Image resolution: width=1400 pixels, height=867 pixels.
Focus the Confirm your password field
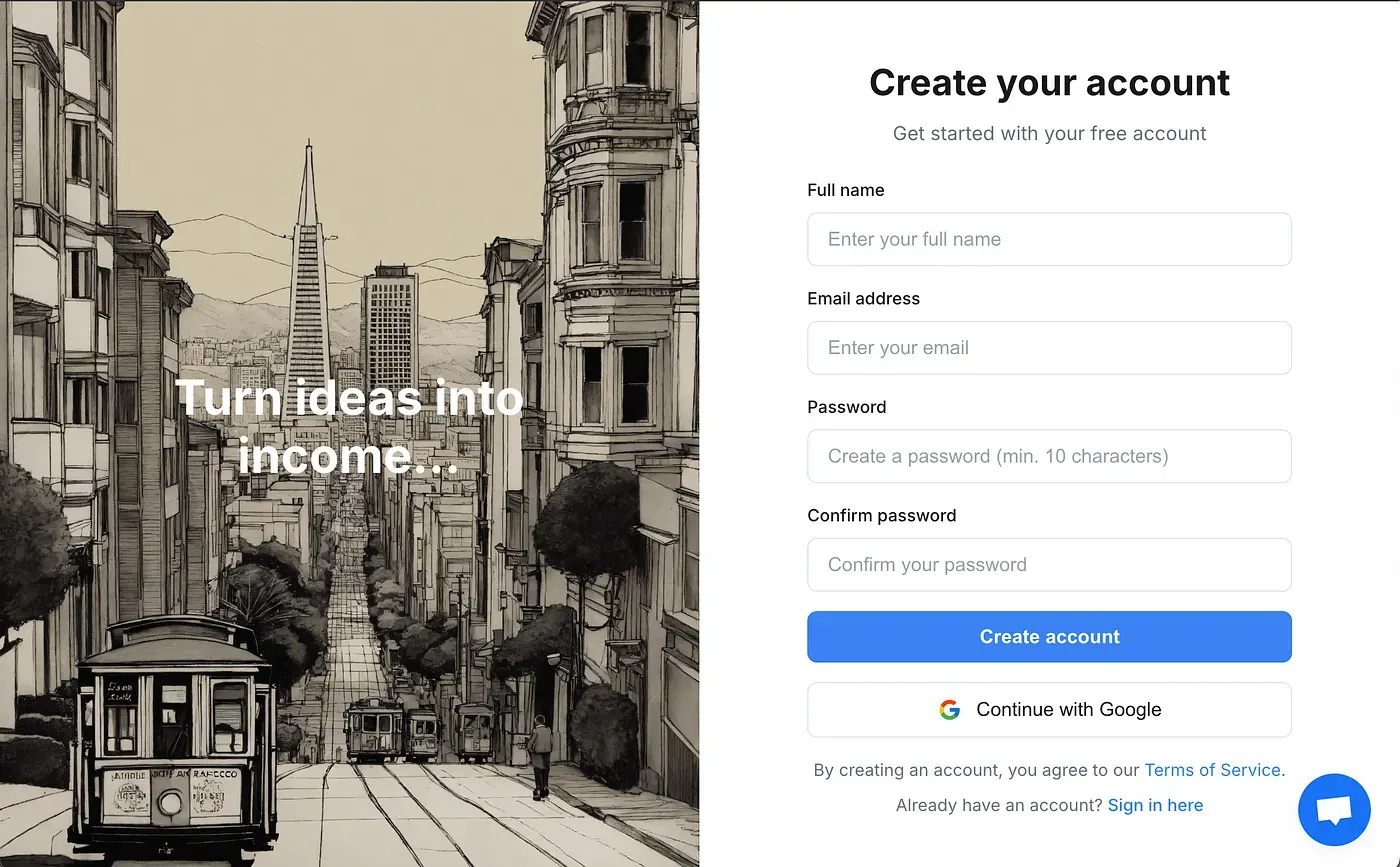(x=1049, y=565)
